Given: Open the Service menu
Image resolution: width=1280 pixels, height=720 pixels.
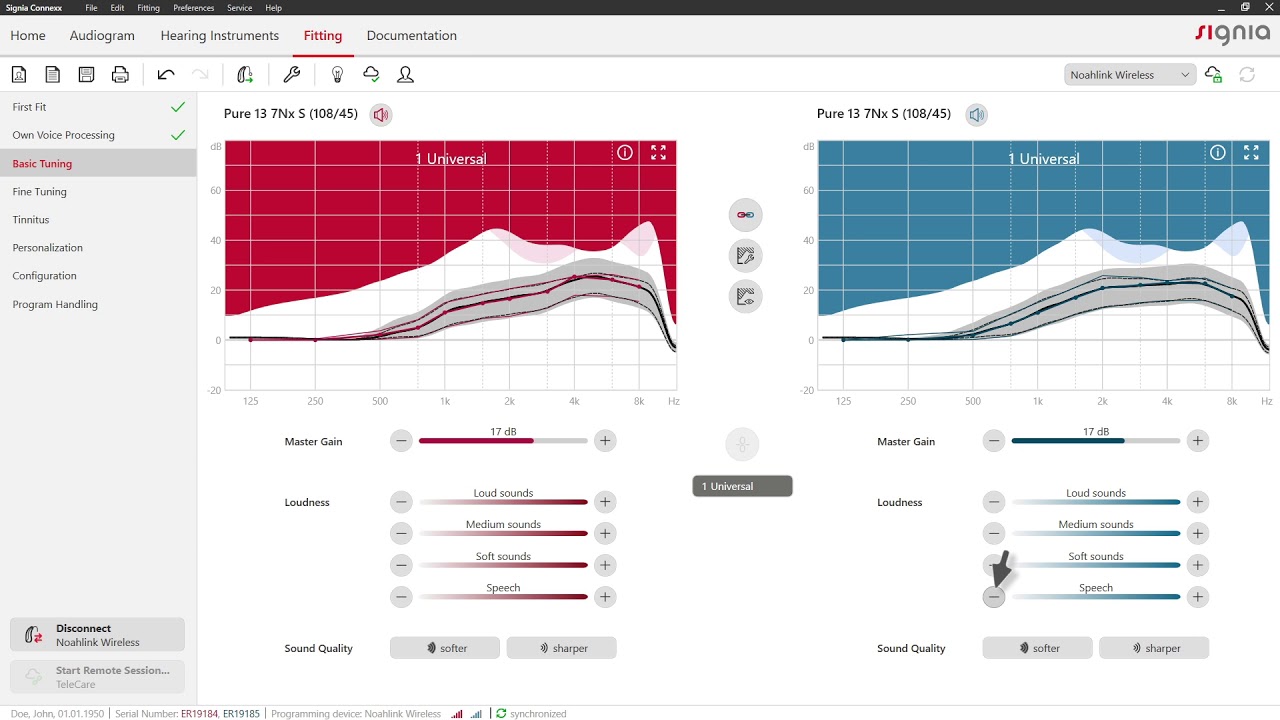Looking at the screenshot, I should (x=239, y=8).
